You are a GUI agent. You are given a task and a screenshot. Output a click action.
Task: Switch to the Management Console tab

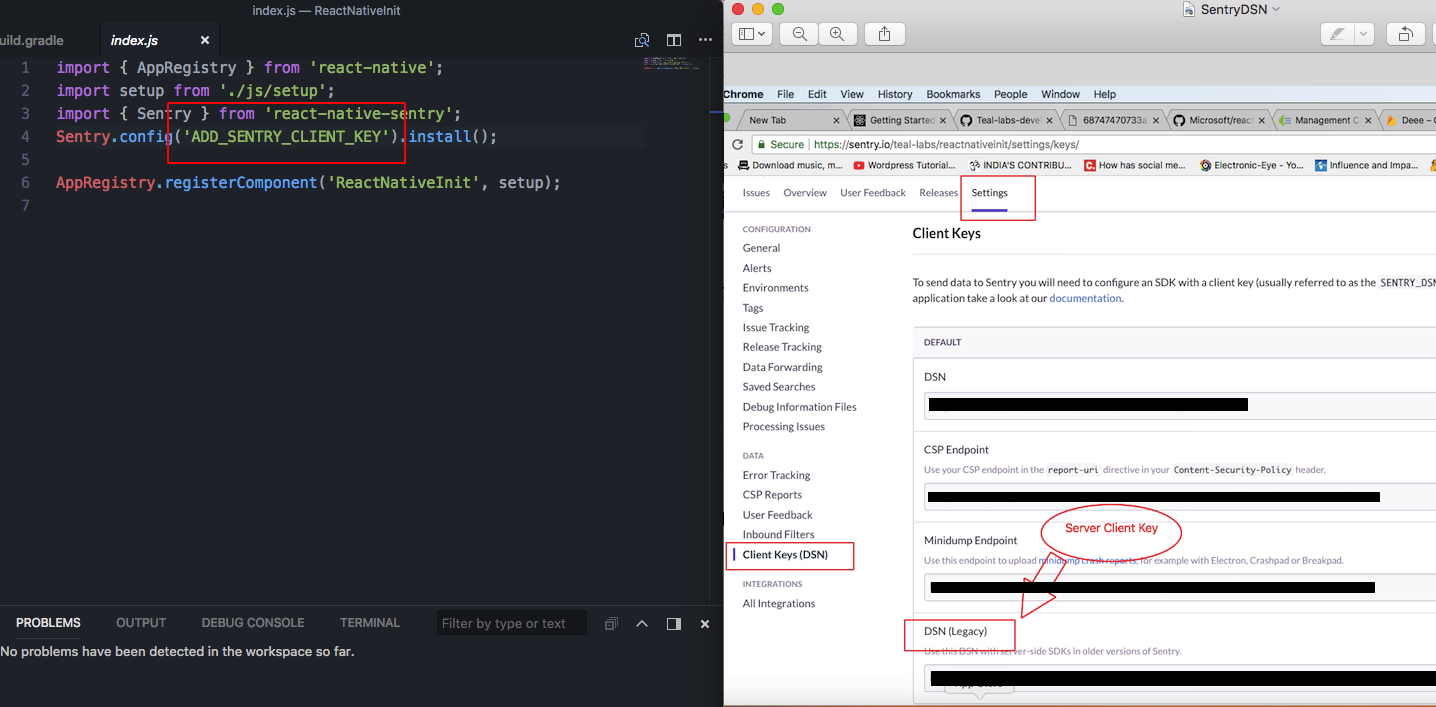pyautogui.click(x=1324, y=120)
